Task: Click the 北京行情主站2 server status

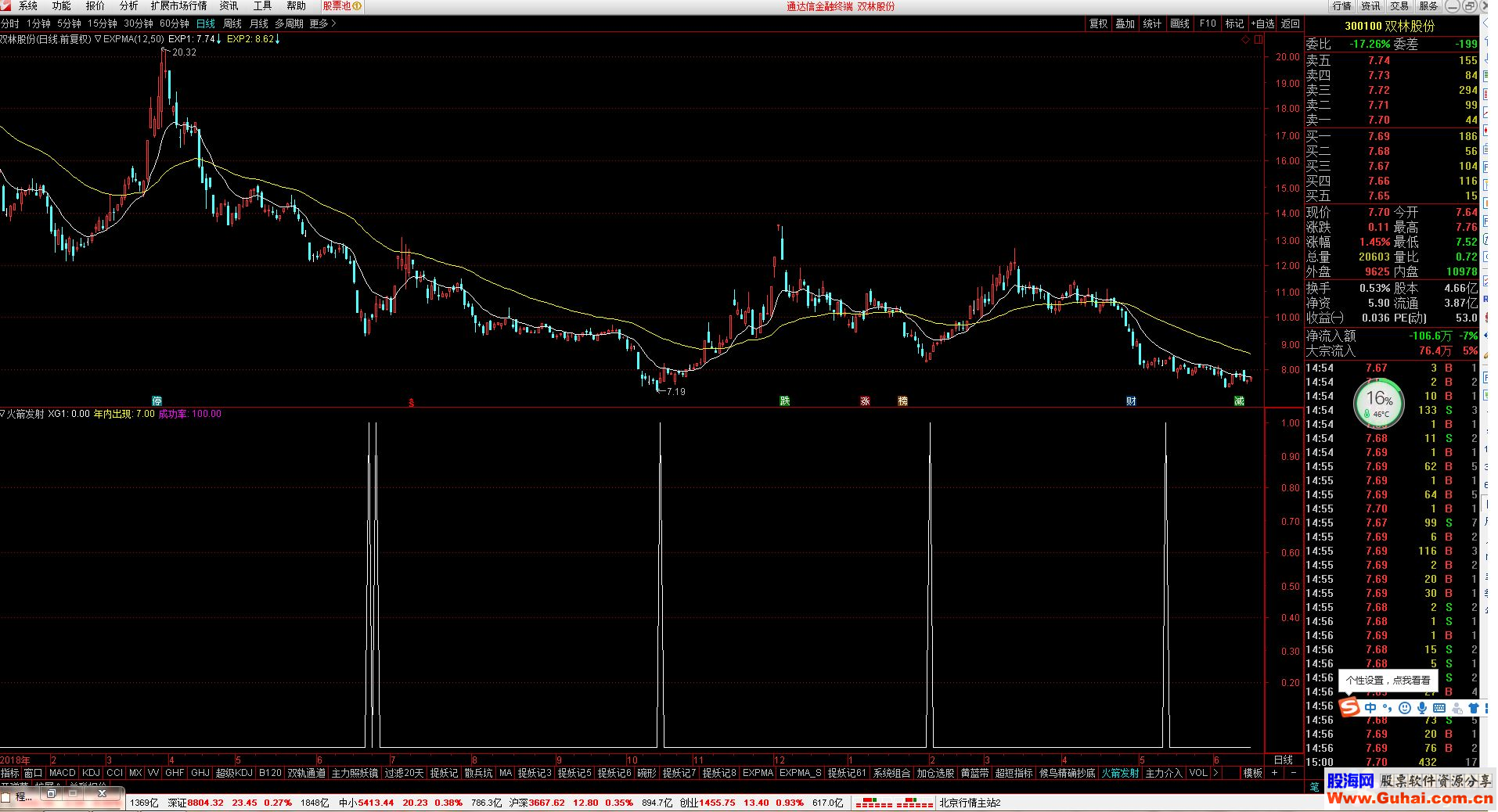Action: pyautogui.click(x=970, y=803)
